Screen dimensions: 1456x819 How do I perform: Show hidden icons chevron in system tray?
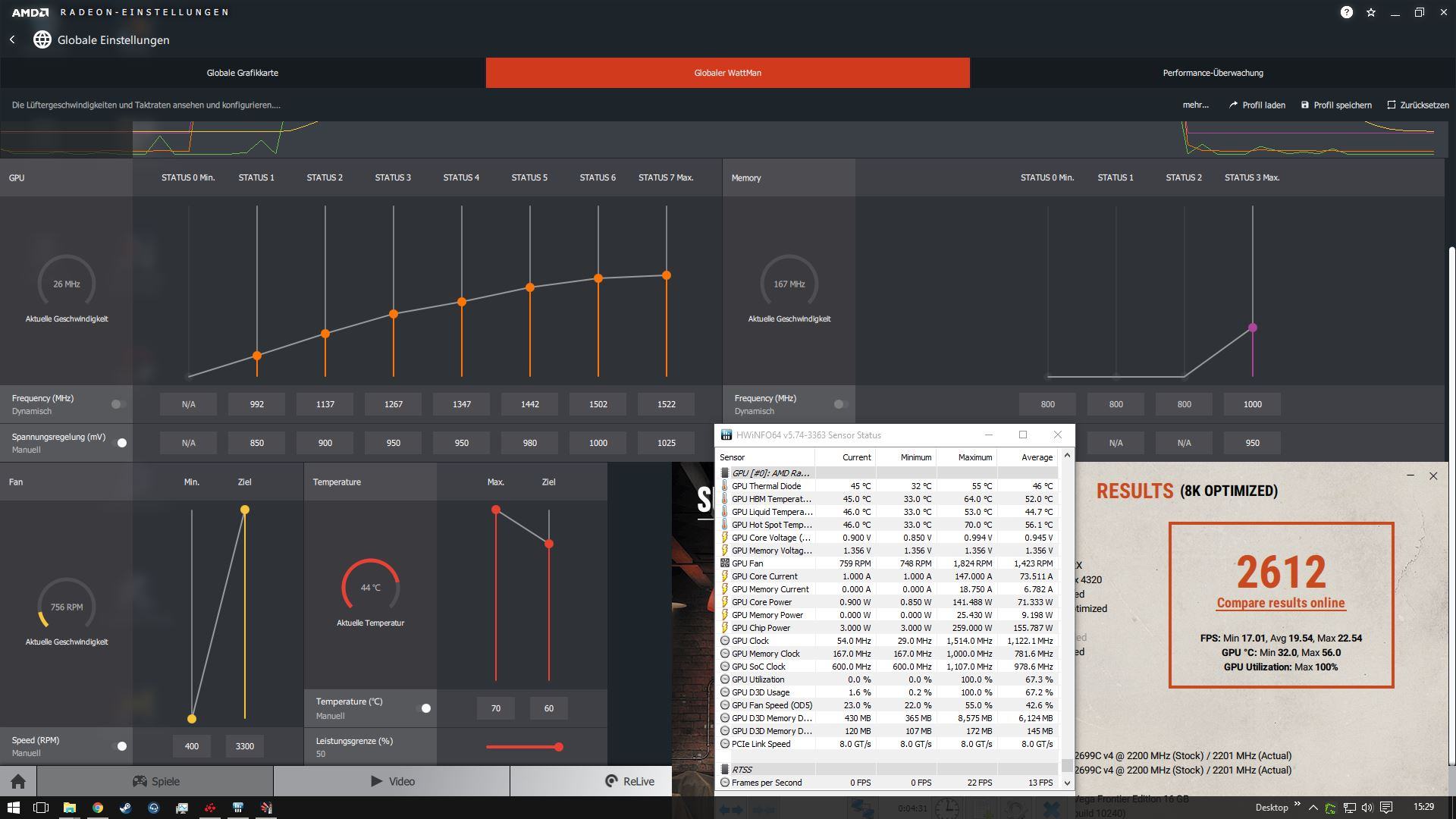(x=1313, y=808)
